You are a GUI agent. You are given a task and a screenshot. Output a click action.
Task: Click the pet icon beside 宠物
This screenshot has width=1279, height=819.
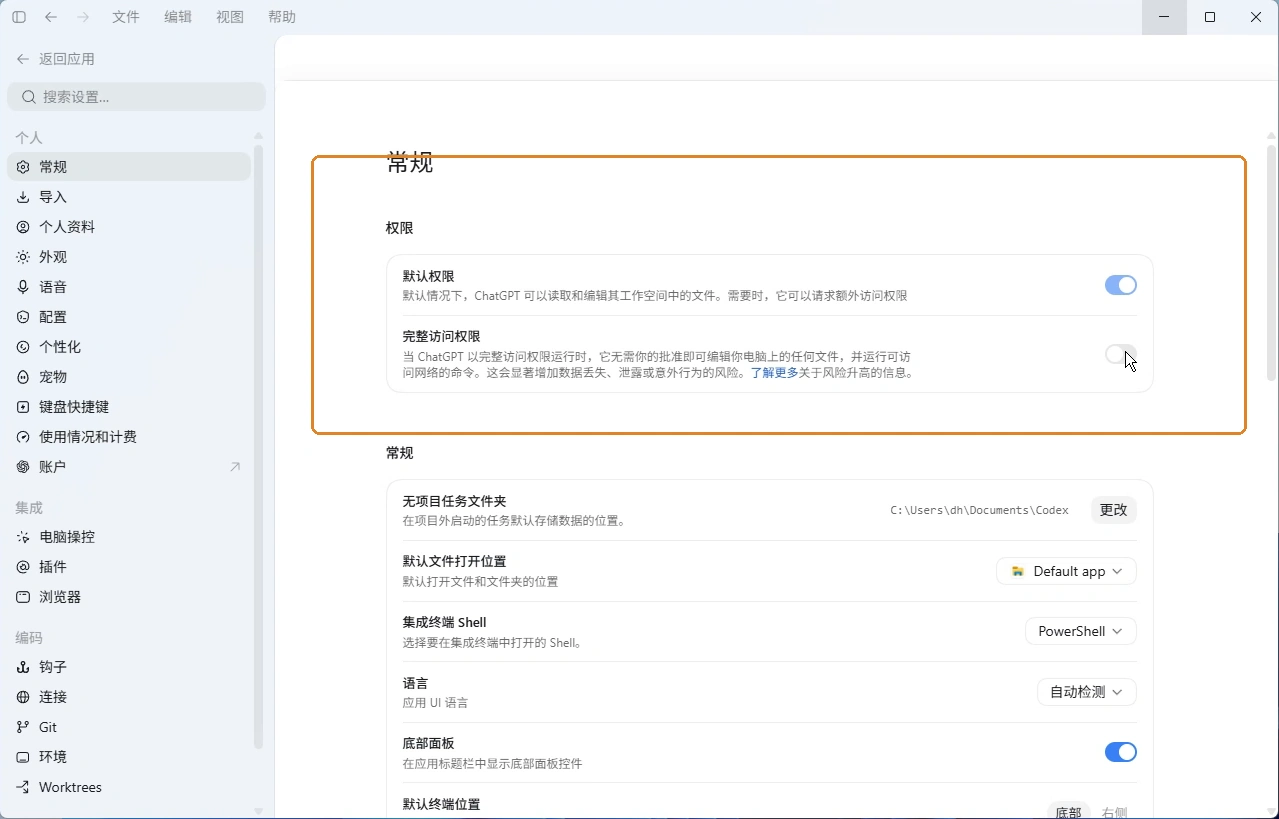23,377
